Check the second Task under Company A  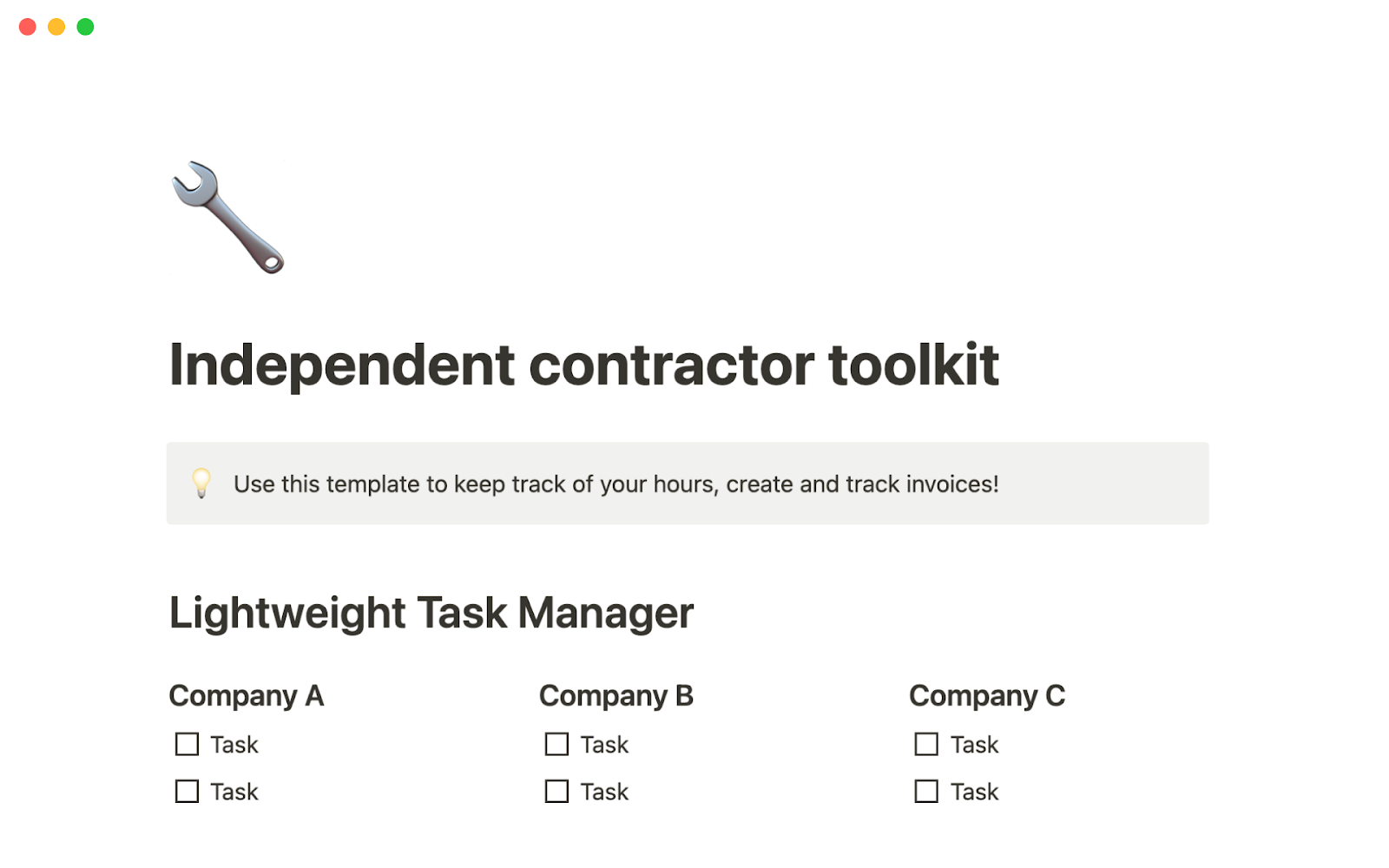(187, 791)
